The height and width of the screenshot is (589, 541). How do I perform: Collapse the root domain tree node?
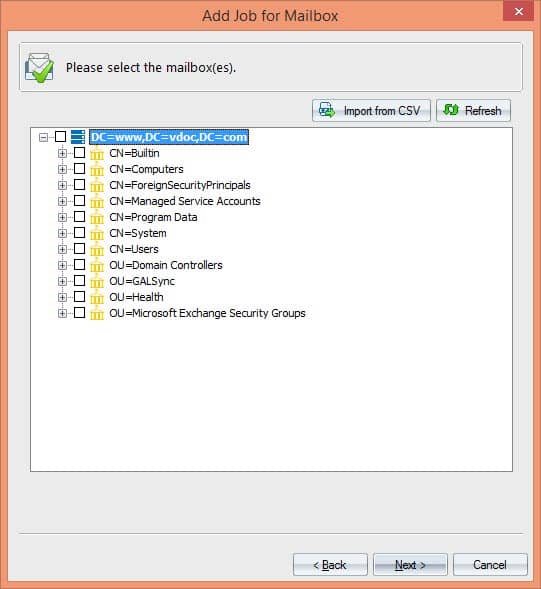point(44,137)
